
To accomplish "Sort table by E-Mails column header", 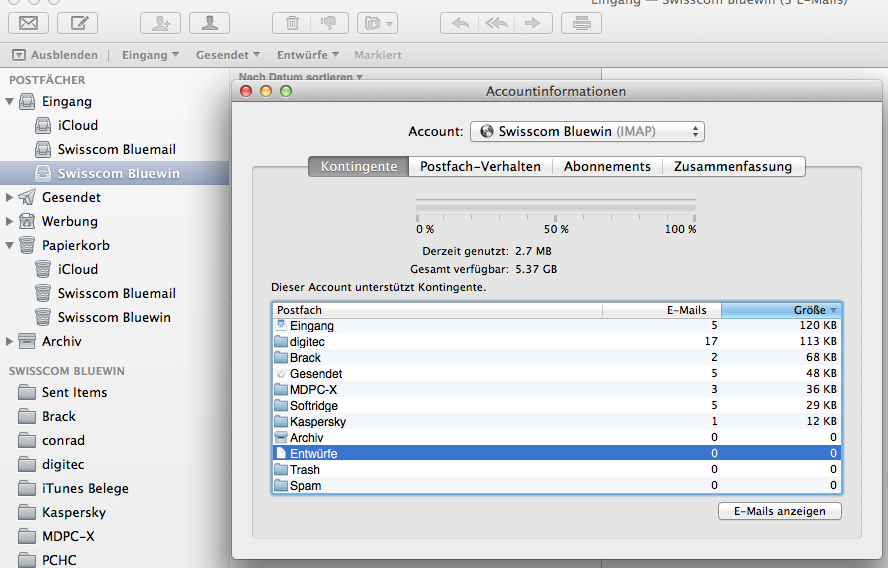I will pos(662,310).
